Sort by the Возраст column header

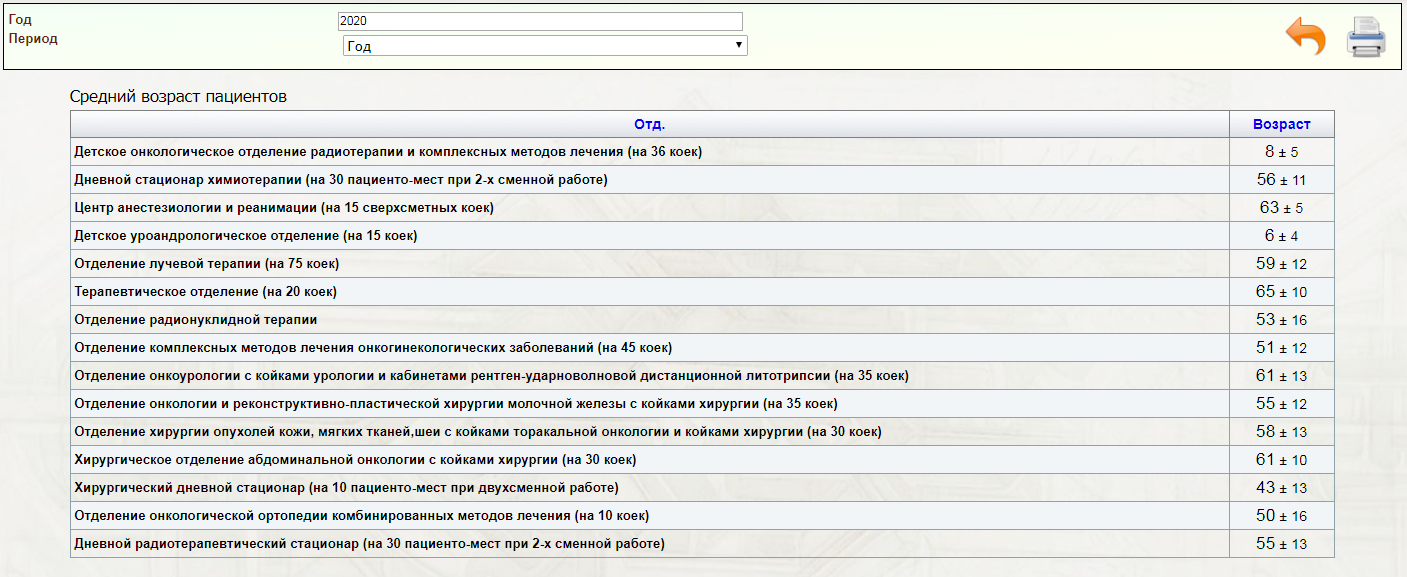pos(1281,124)
